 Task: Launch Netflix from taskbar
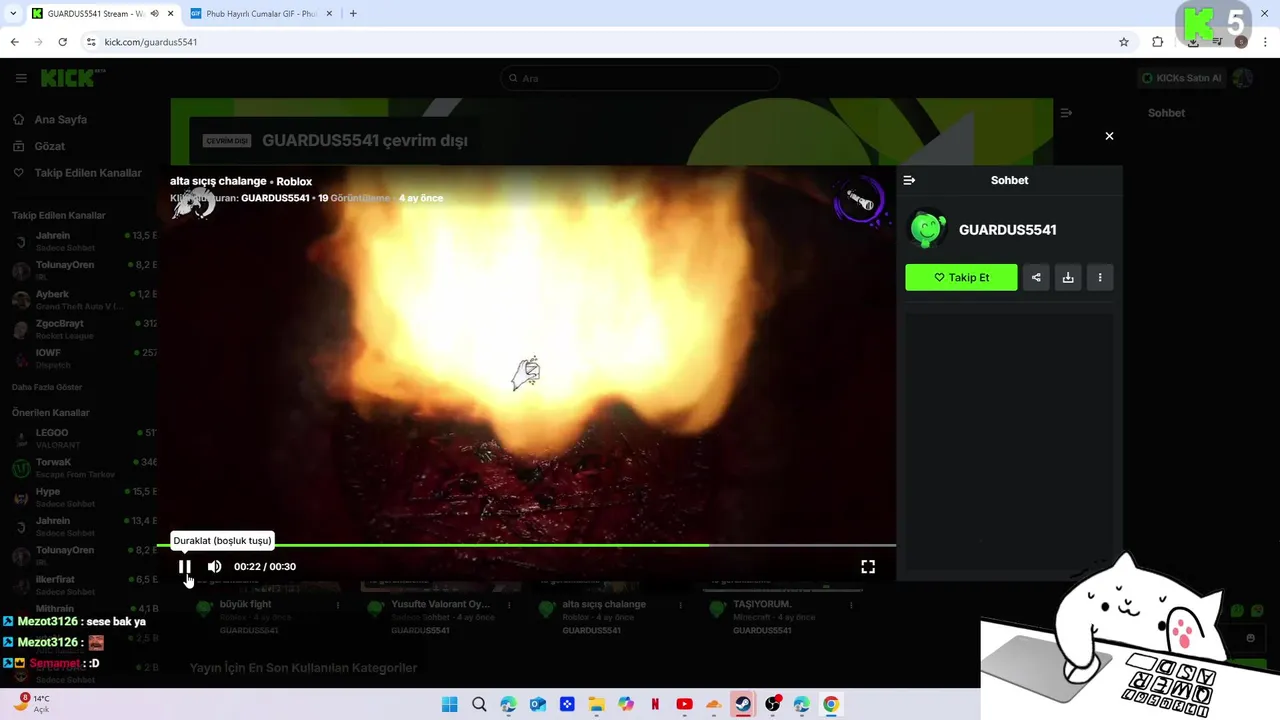[655, 704]
